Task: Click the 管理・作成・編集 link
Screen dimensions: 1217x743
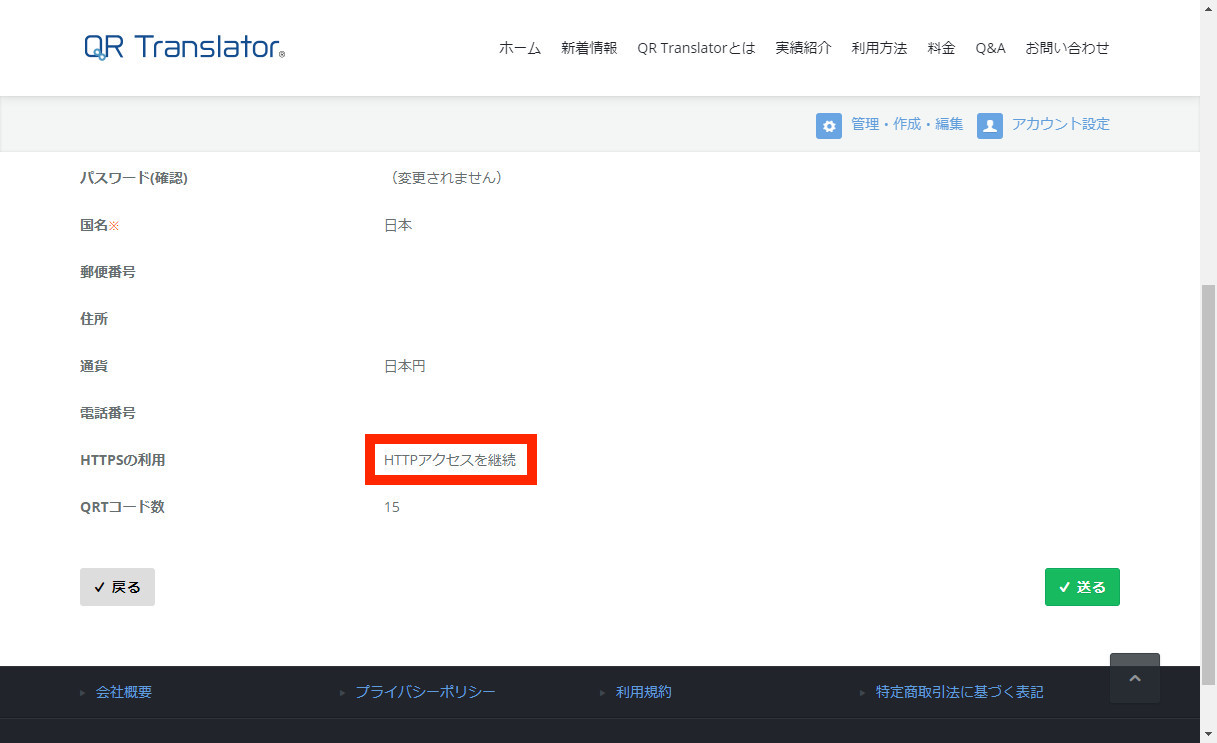Action: coord(907,124)
